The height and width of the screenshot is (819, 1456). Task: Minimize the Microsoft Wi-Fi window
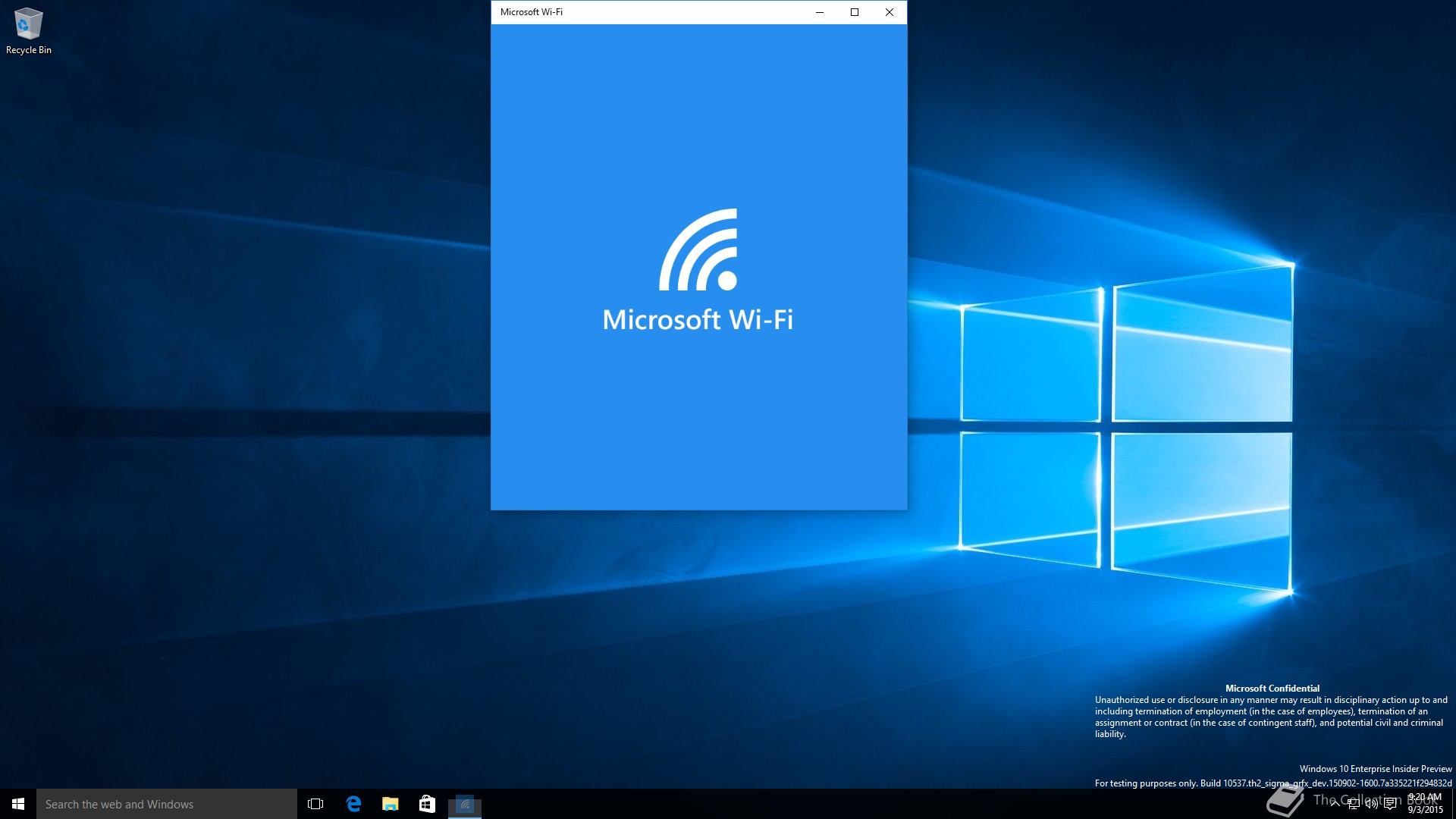[x=820, y=12]
